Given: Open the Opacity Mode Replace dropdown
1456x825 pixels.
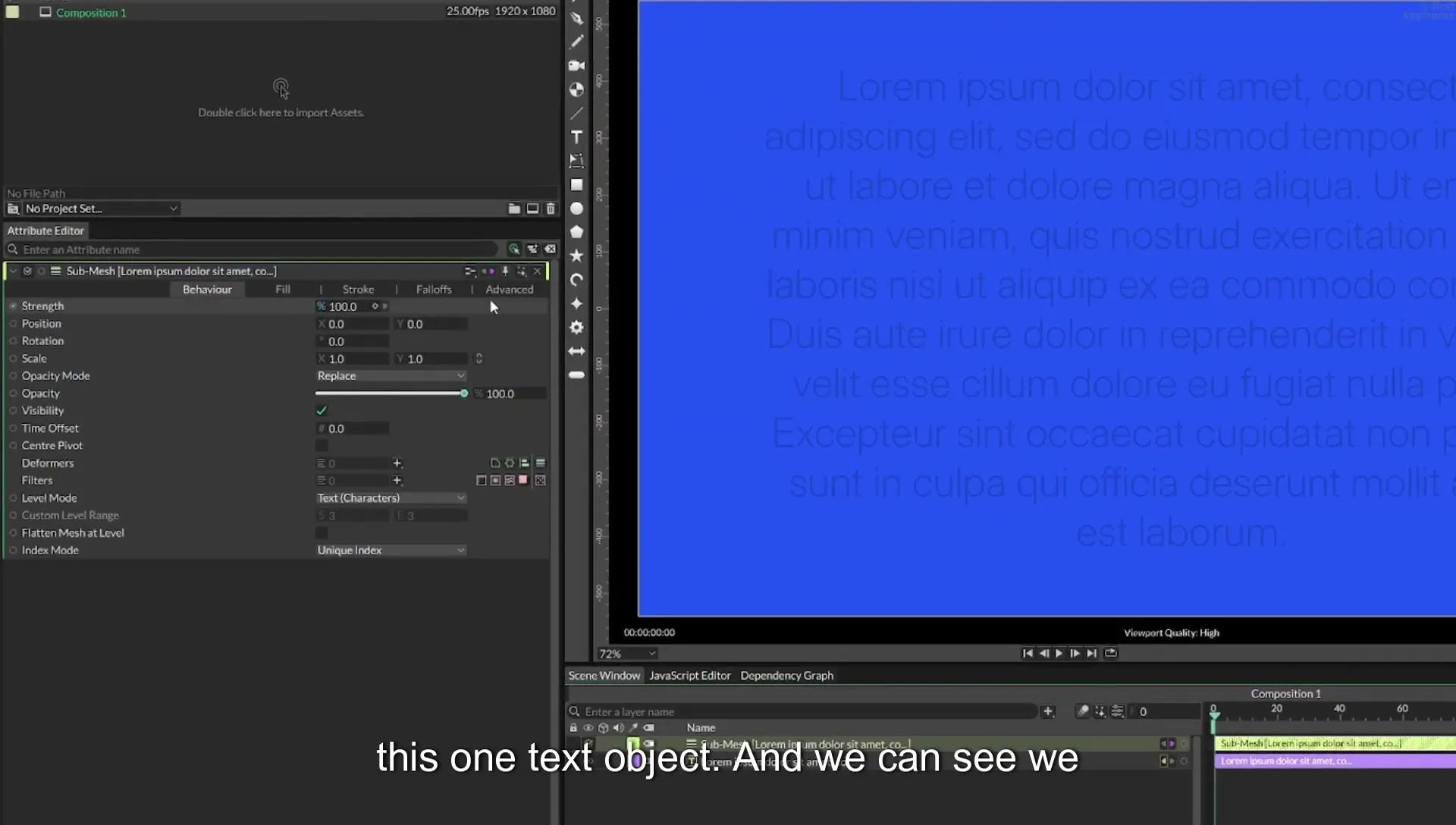Looking at the screenshot, I should click(391, 376).
